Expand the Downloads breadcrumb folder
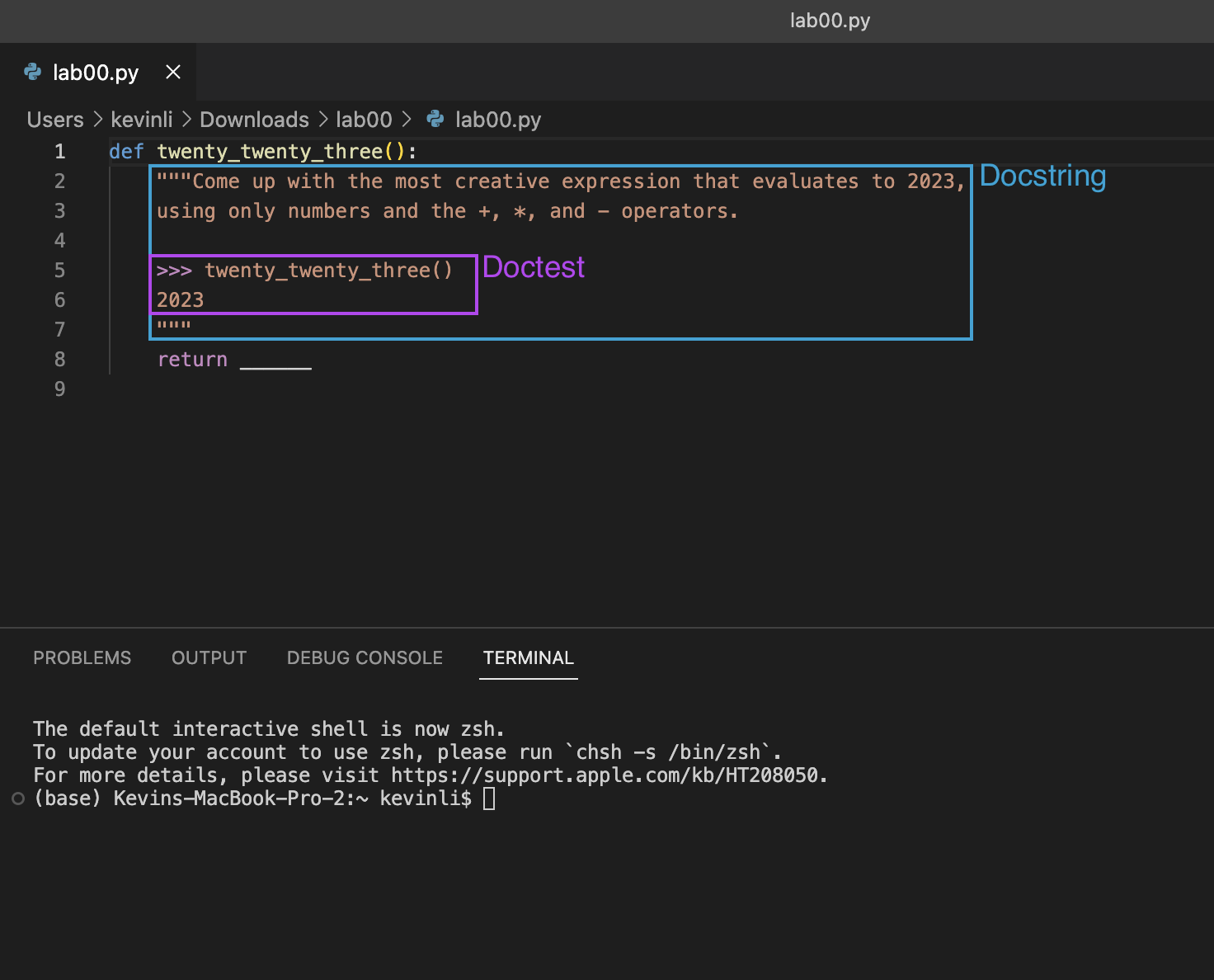This screenshot has height=980, width=1214. point(254,120)
